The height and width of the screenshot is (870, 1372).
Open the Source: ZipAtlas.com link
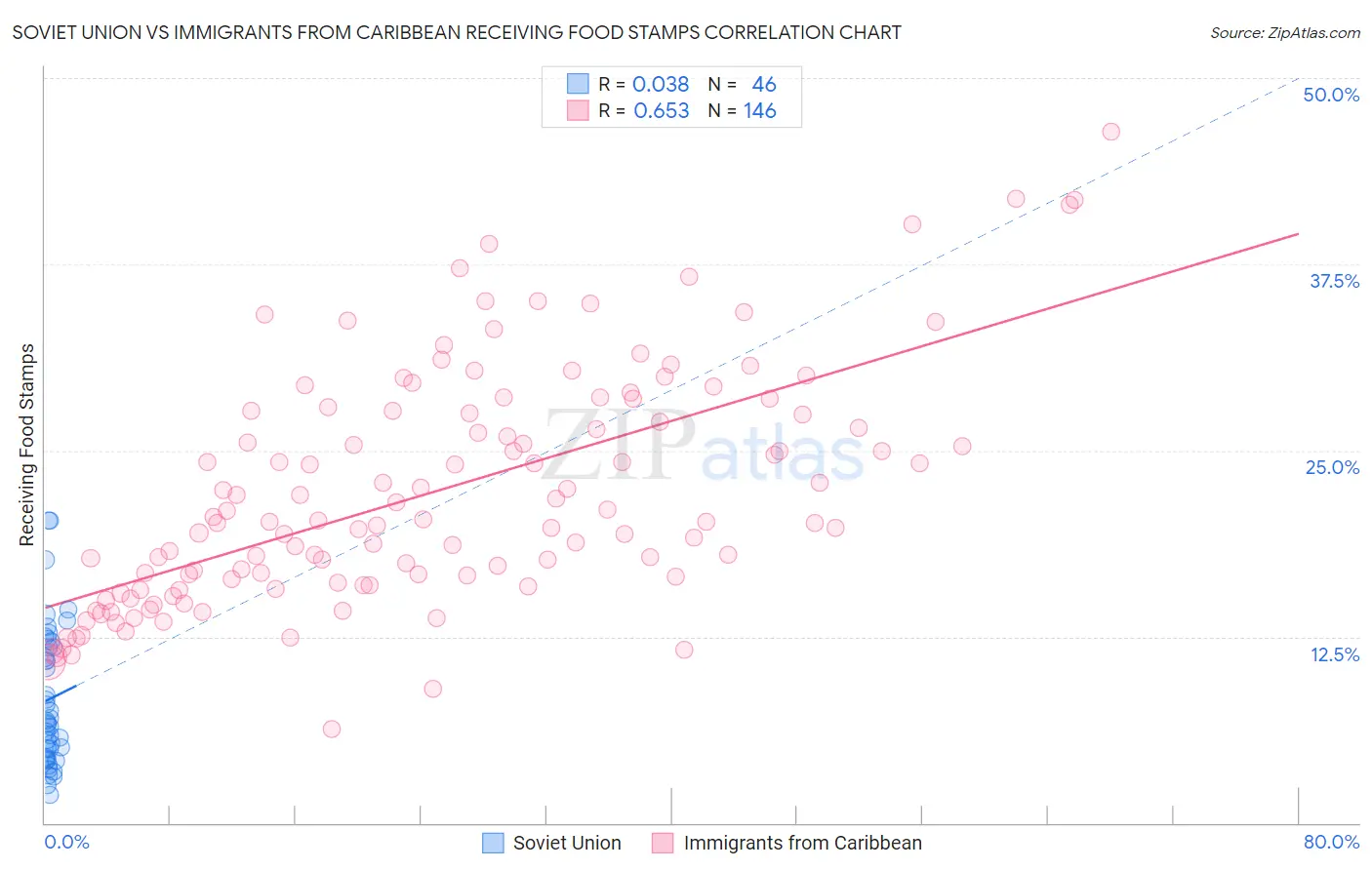1285,32
